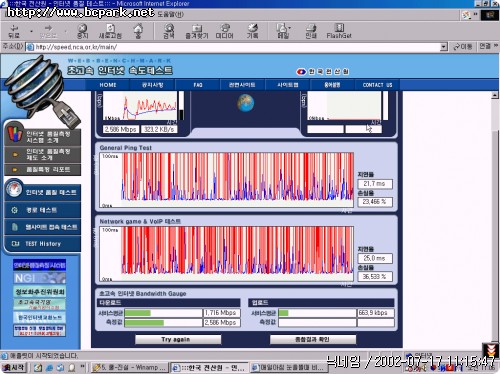Click the URL address input field

[x=237, y=47]
